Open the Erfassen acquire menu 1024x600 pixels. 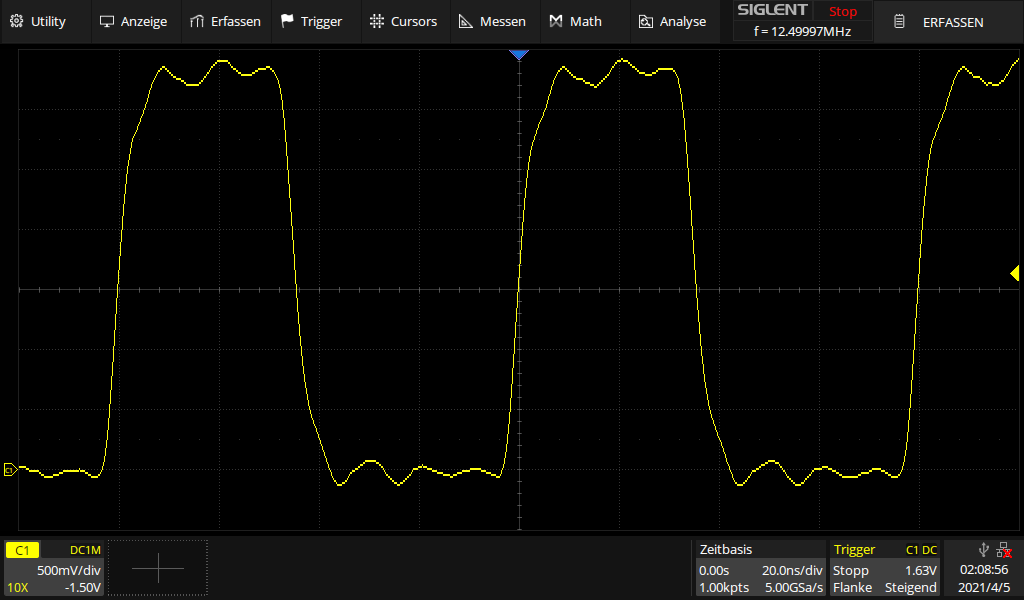[226, 22]
